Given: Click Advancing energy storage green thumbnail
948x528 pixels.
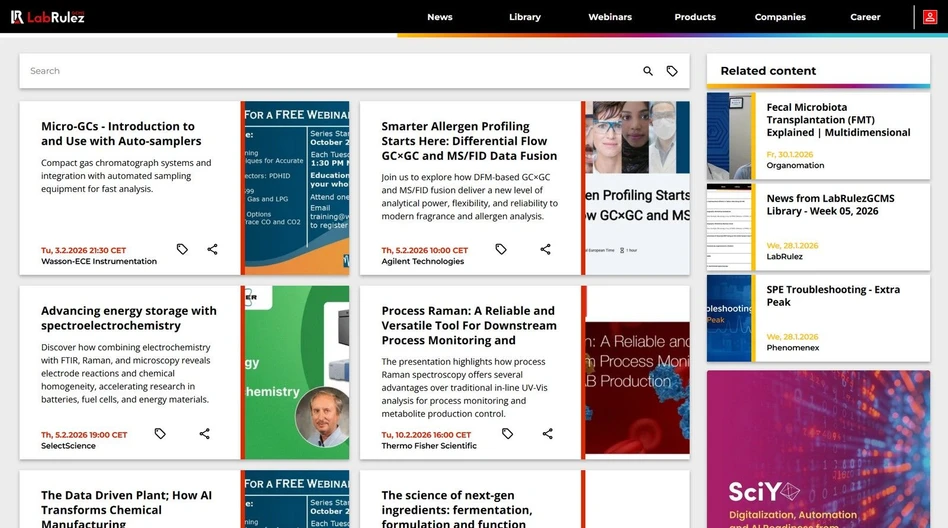Looking at the screenshot, I should [x=297, y=373].
